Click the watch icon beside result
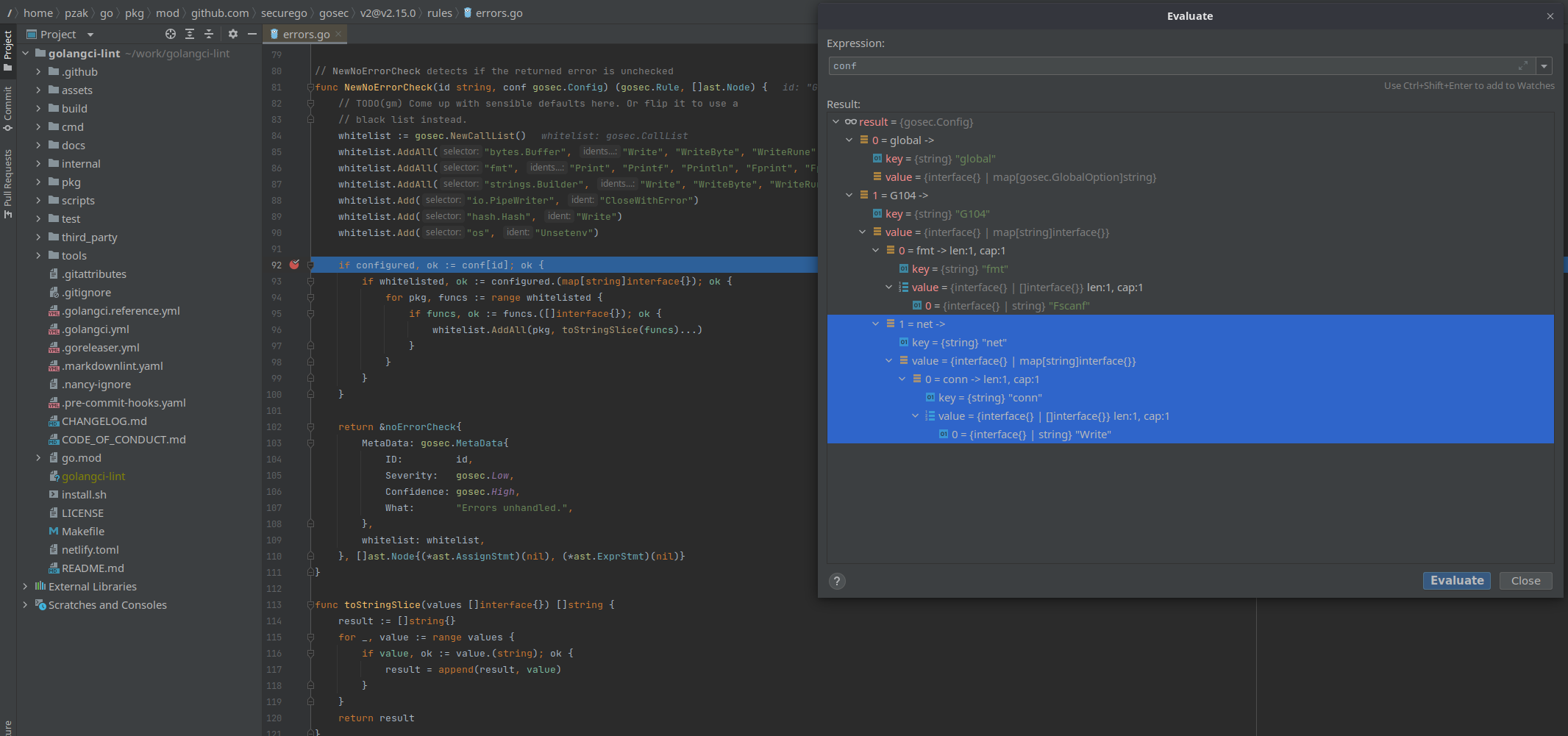The image size is (1568, 736). (x=851, y=122)
